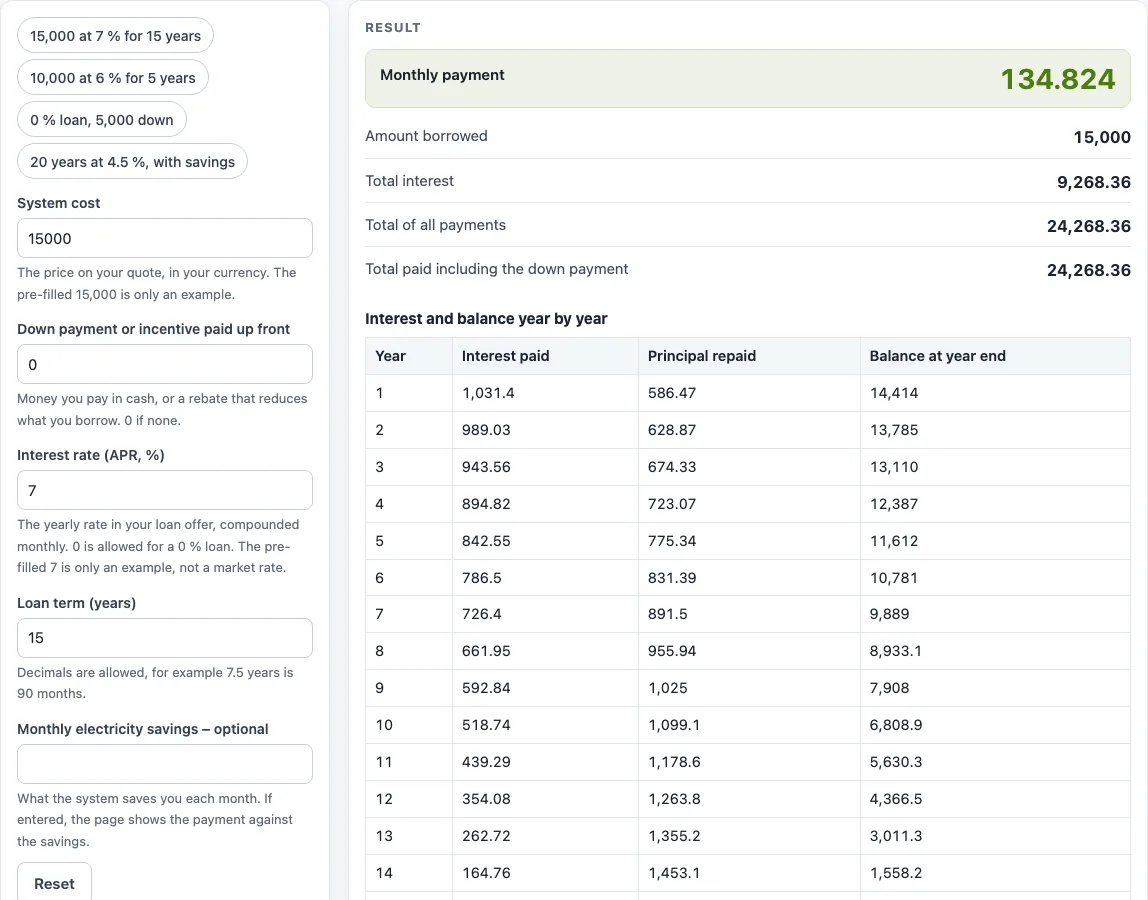
Task: Click the Total interest value 9,268.36
Action: pyautogui.click(x=1094, y=182)
